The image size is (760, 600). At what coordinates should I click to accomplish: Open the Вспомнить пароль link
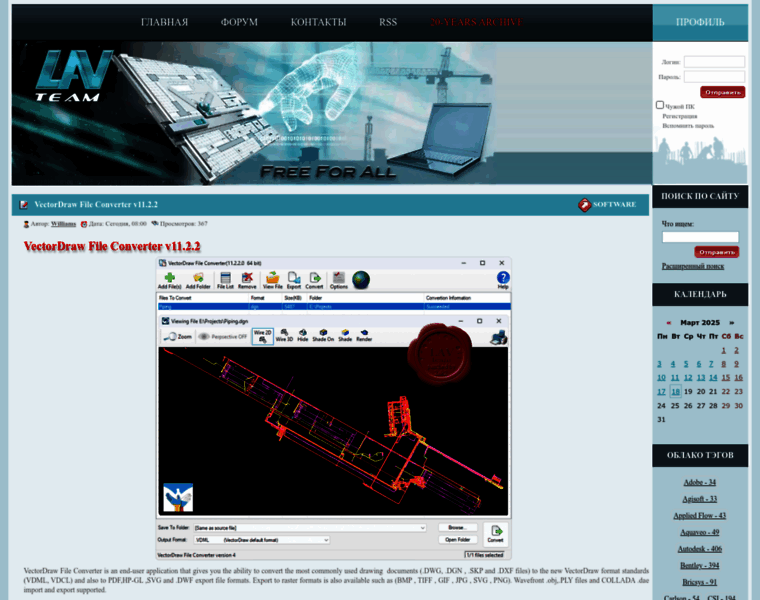click(x=688, y=126)
